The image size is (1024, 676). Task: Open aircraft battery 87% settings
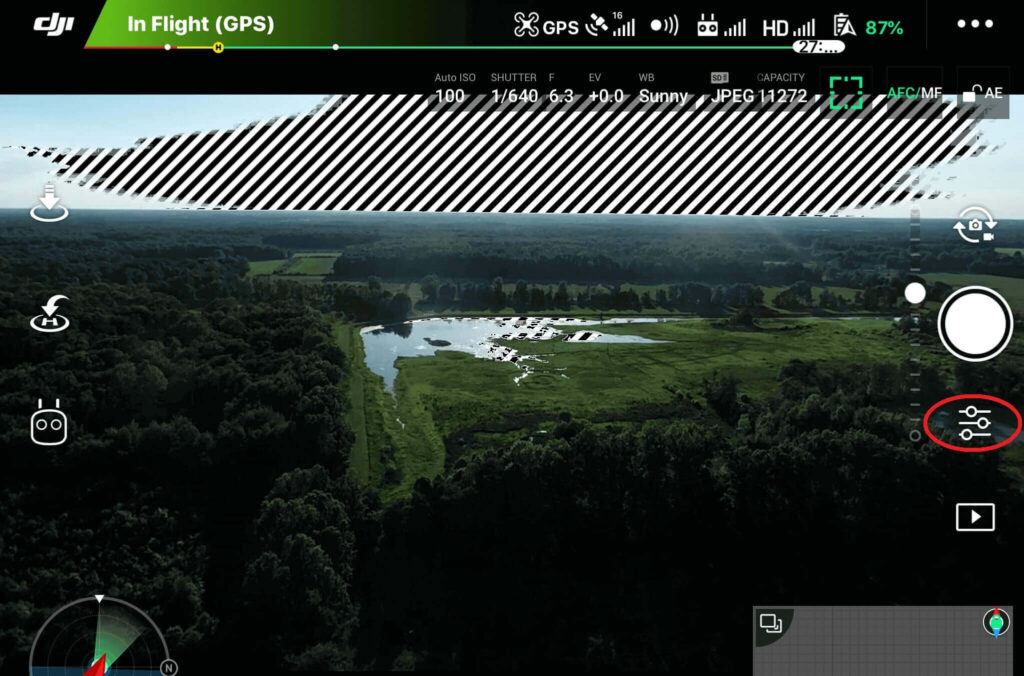[x=869, y=27]
